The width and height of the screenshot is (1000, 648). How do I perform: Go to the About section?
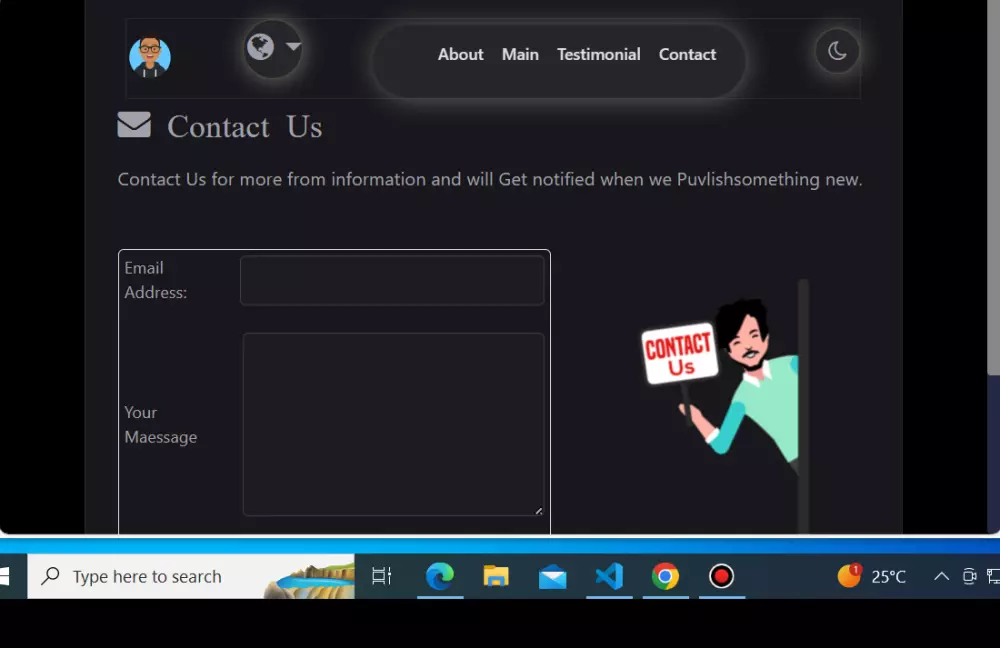(x=460, y=54)
